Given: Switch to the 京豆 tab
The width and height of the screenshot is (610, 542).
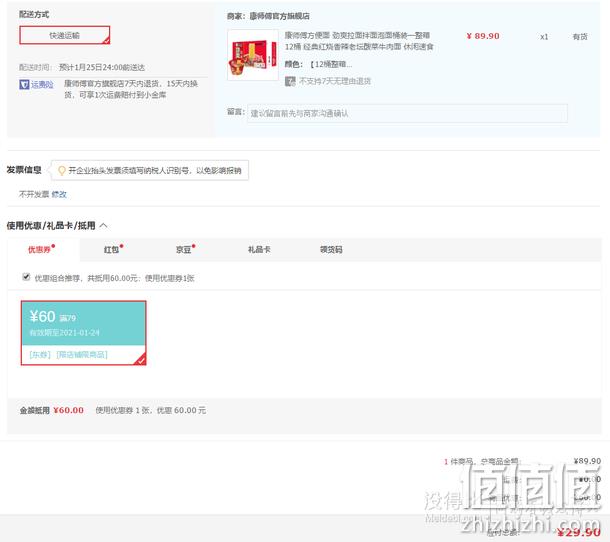Looking at the screenshot, I should coord(185,249).
